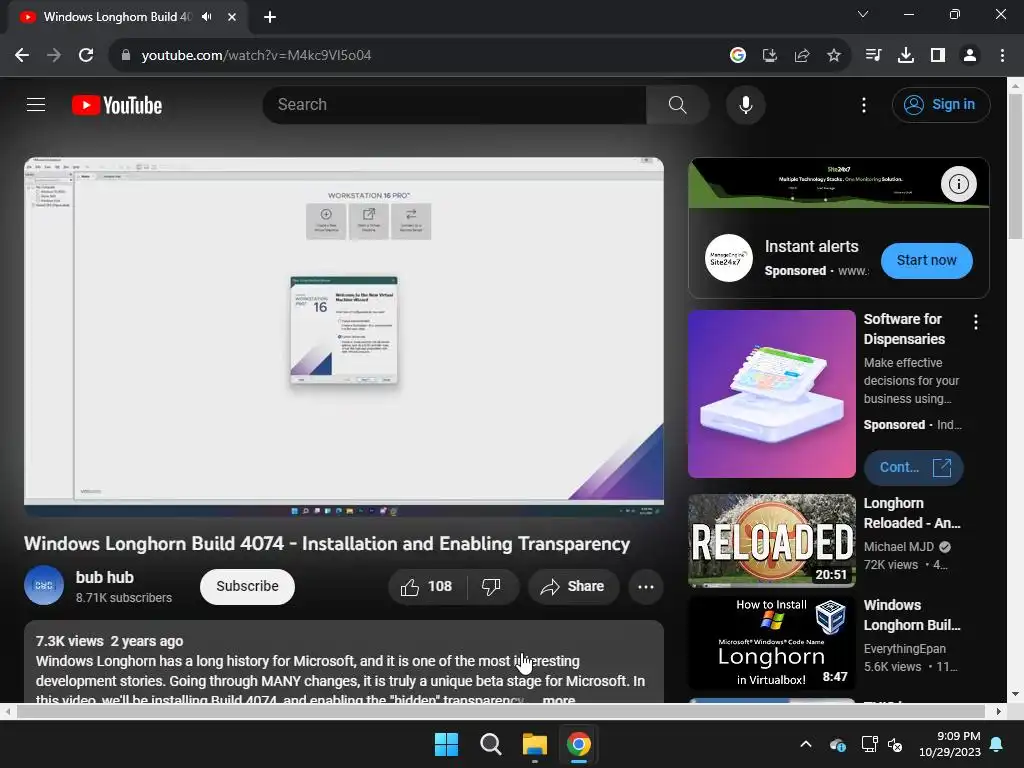
Task: Open Longhorn Reloaded video title
Action: (912, 513)
